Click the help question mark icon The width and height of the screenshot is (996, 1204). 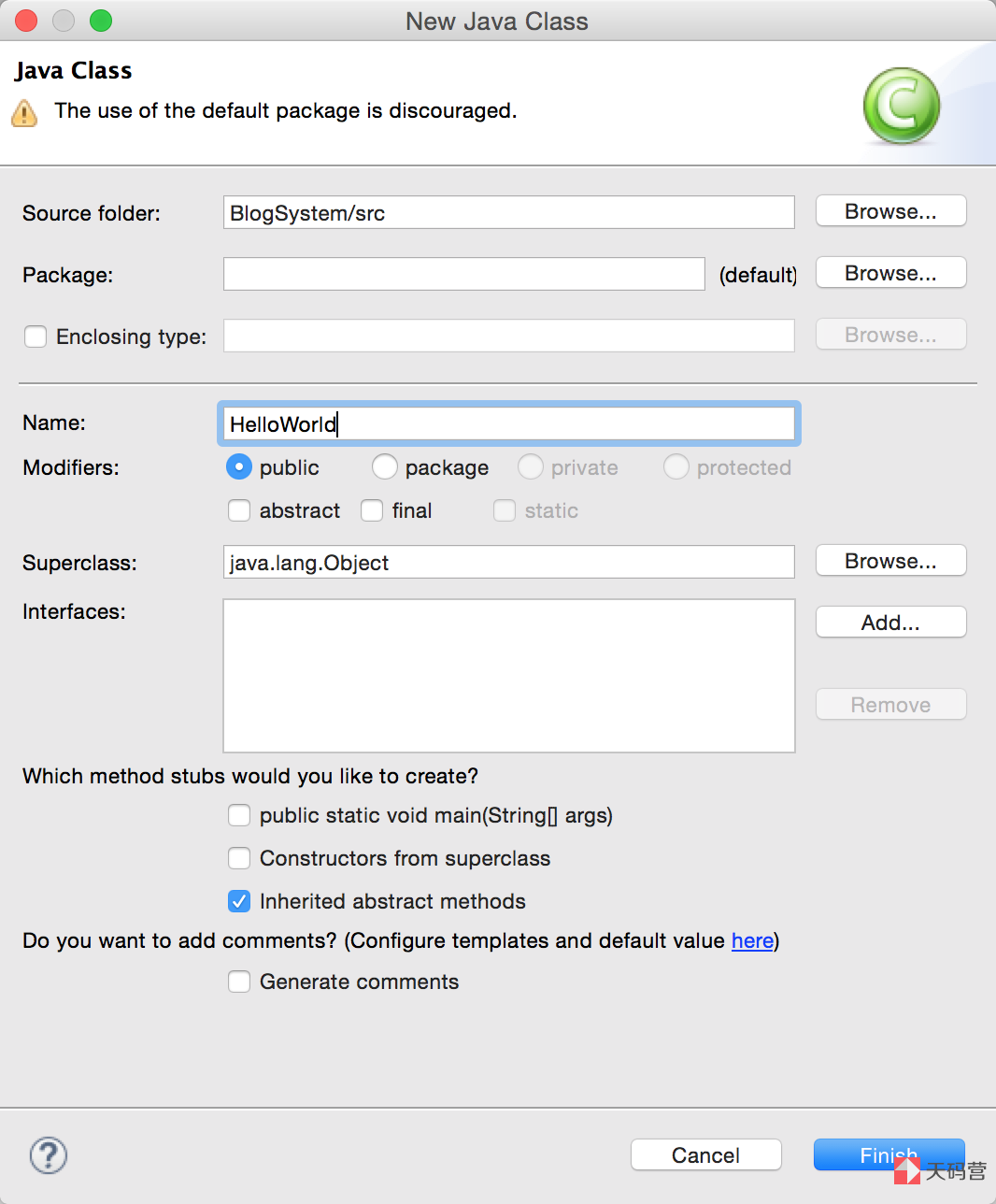[x=49, y=1155]
